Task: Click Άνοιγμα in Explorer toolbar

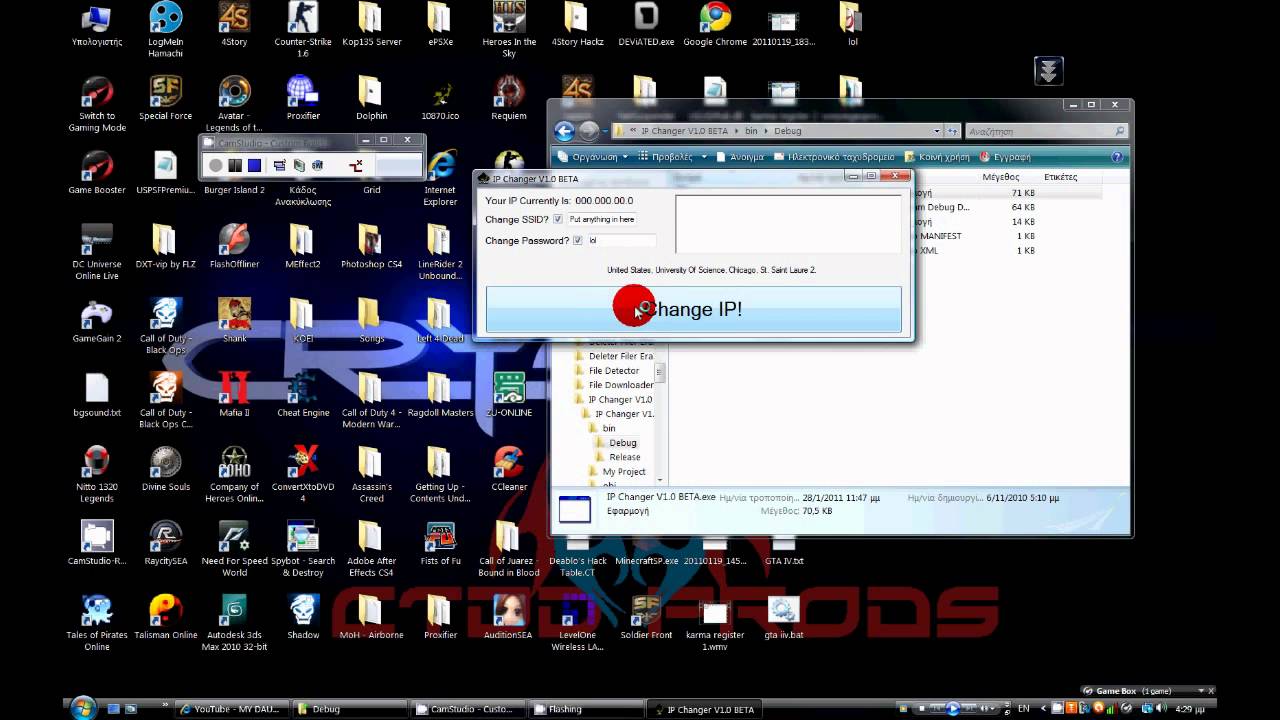Action: click(x=740, y=157)
